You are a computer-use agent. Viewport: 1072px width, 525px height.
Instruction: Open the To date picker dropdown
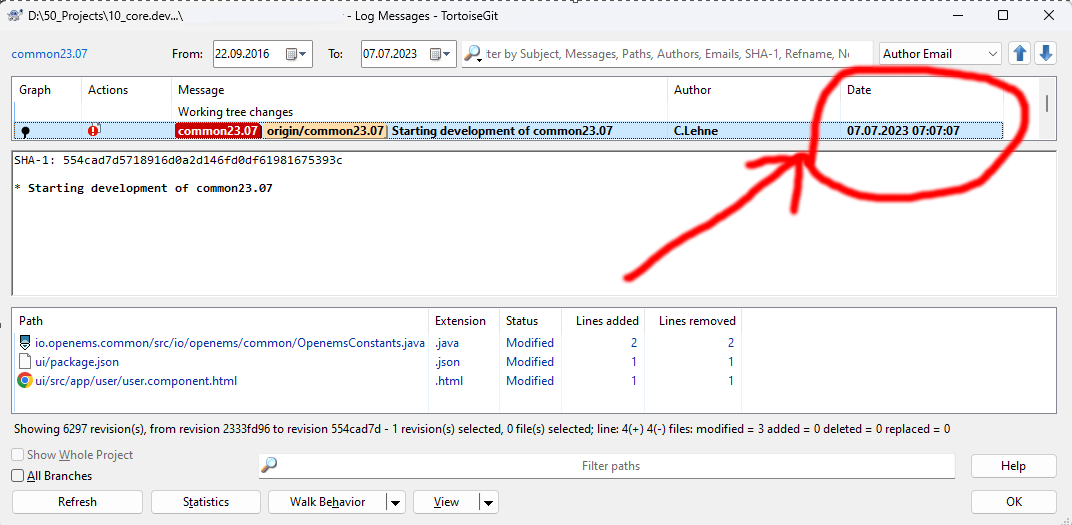[441, 54]
